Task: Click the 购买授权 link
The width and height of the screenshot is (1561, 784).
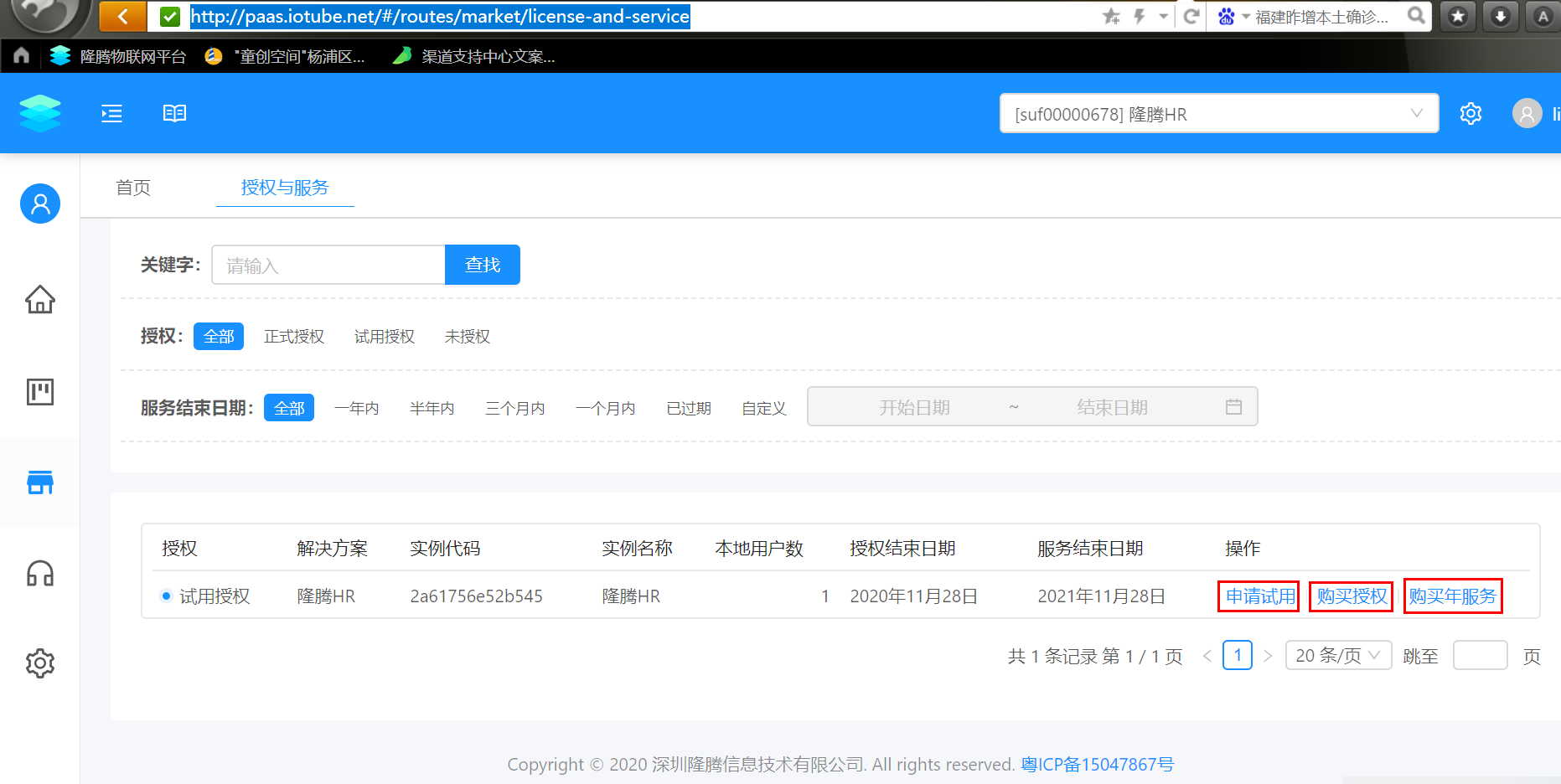Action: 1352,596
